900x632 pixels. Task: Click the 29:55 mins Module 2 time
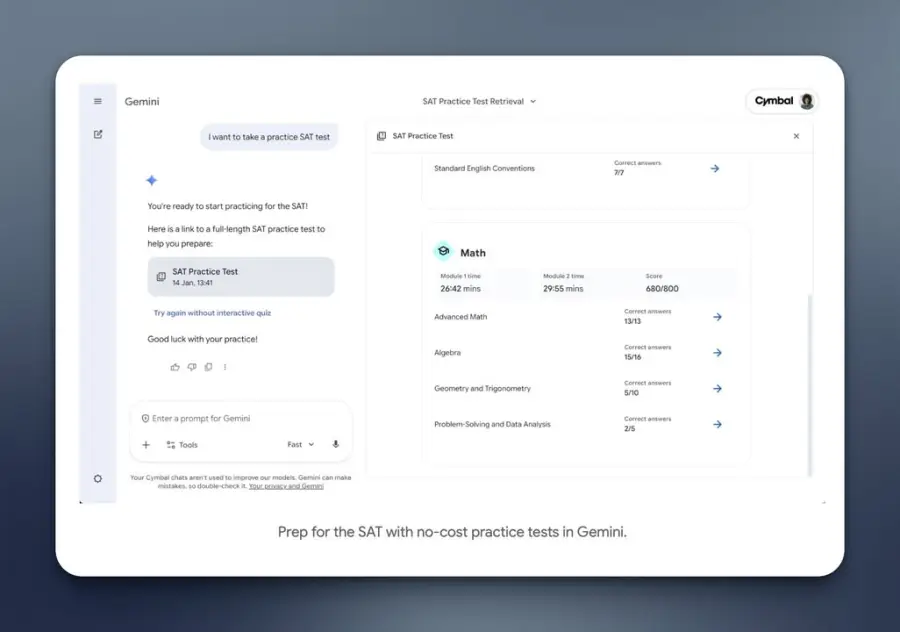point(563,289)
